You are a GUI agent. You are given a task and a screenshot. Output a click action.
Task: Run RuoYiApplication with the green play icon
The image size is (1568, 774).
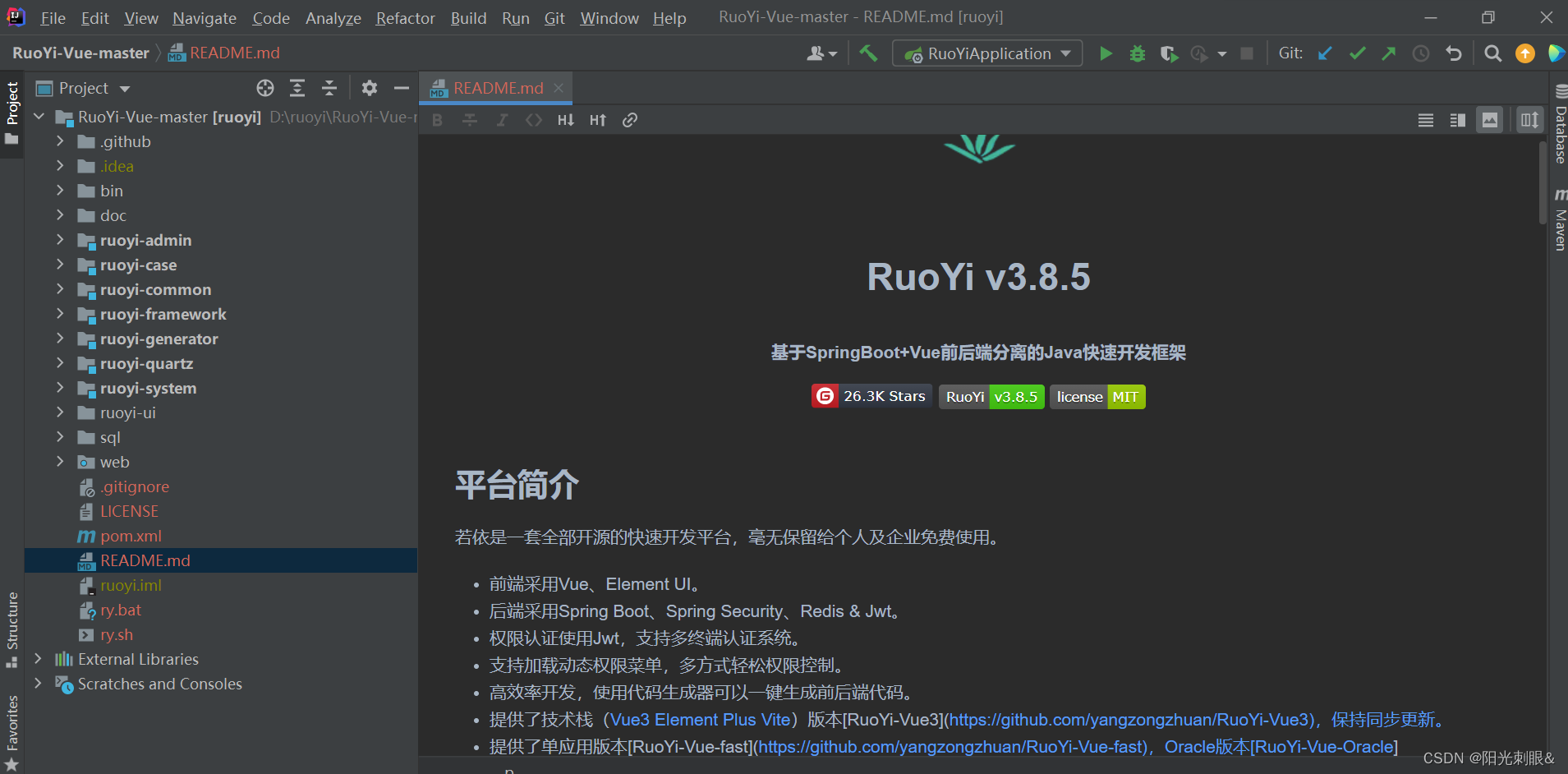[1106, 53]
